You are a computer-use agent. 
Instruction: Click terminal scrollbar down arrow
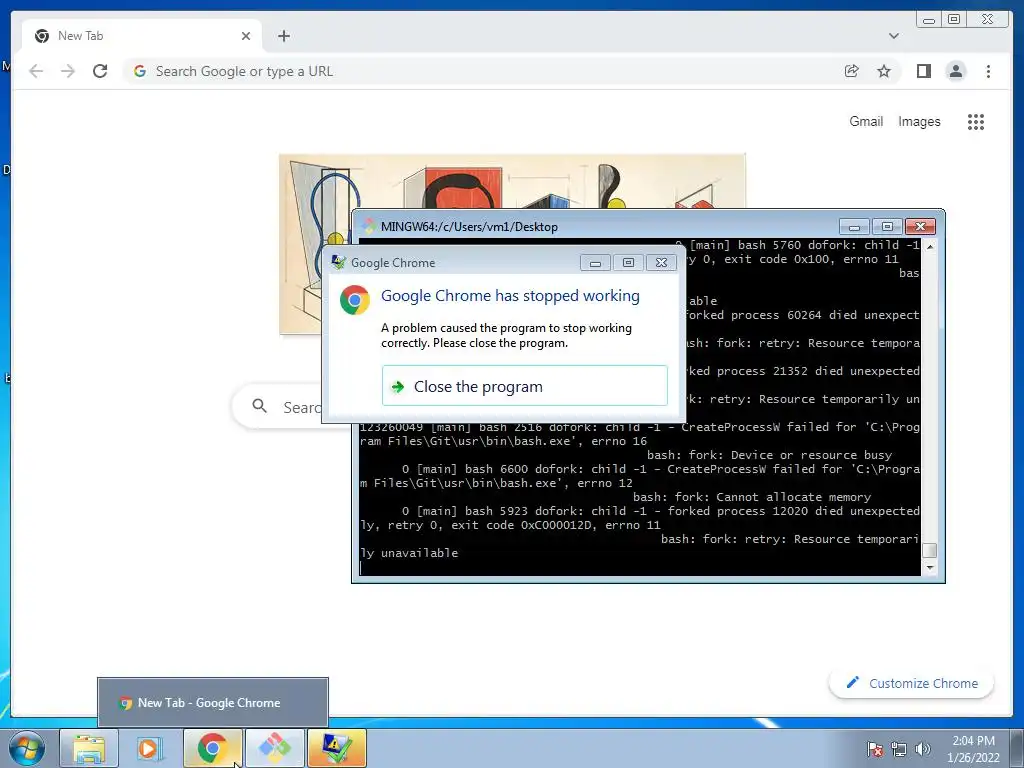(930, 568)
